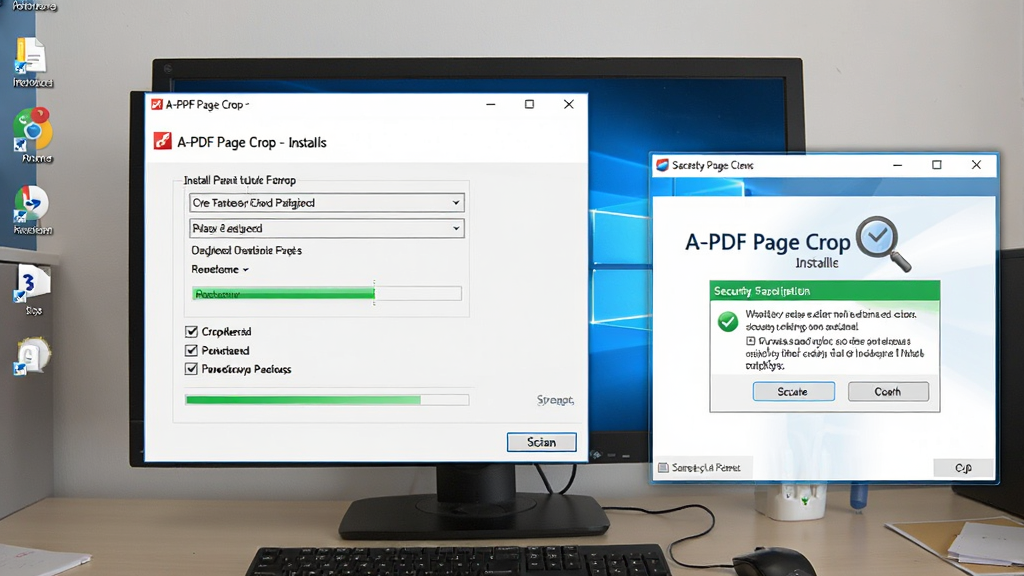Click the magnifying glass checkmark icon
The image size is (1024, 576).
tap(883, 243)
